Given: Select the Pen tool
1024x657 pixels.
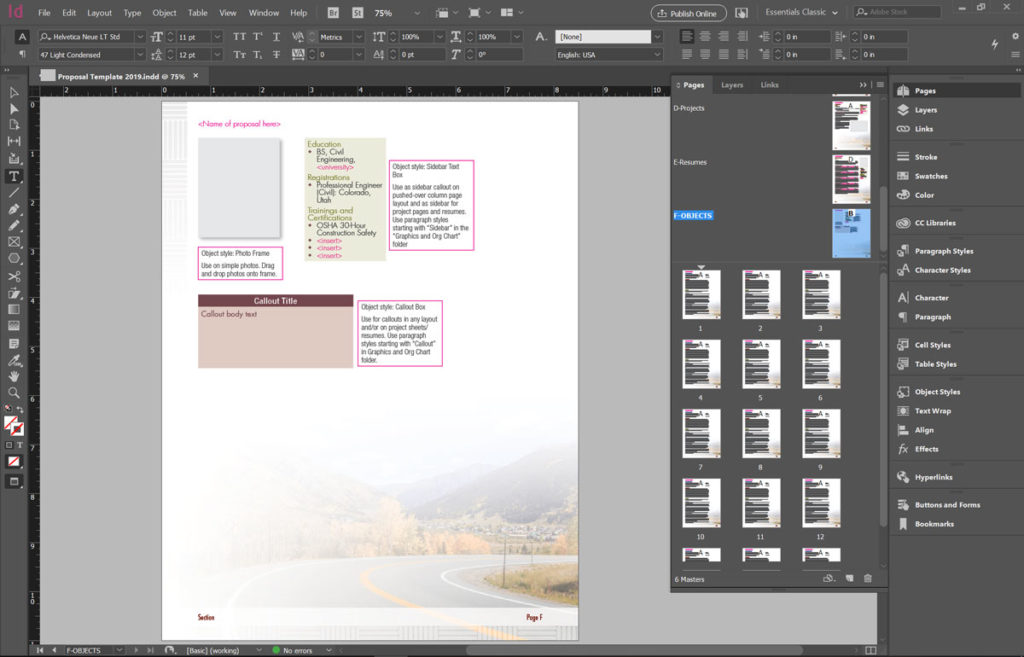Looking at the screenshot, I should (14, 209).
